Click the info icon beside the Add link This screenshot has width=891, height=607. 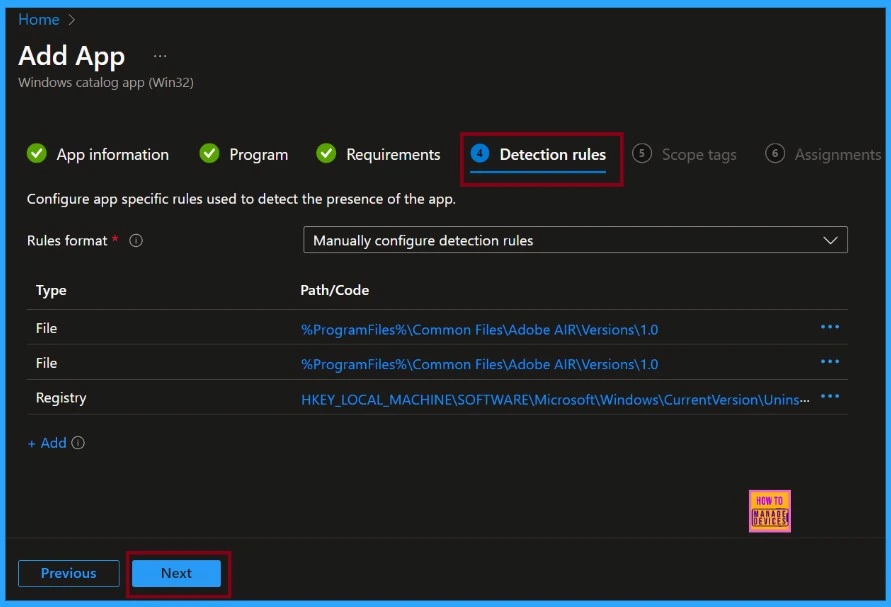point(78,443)
